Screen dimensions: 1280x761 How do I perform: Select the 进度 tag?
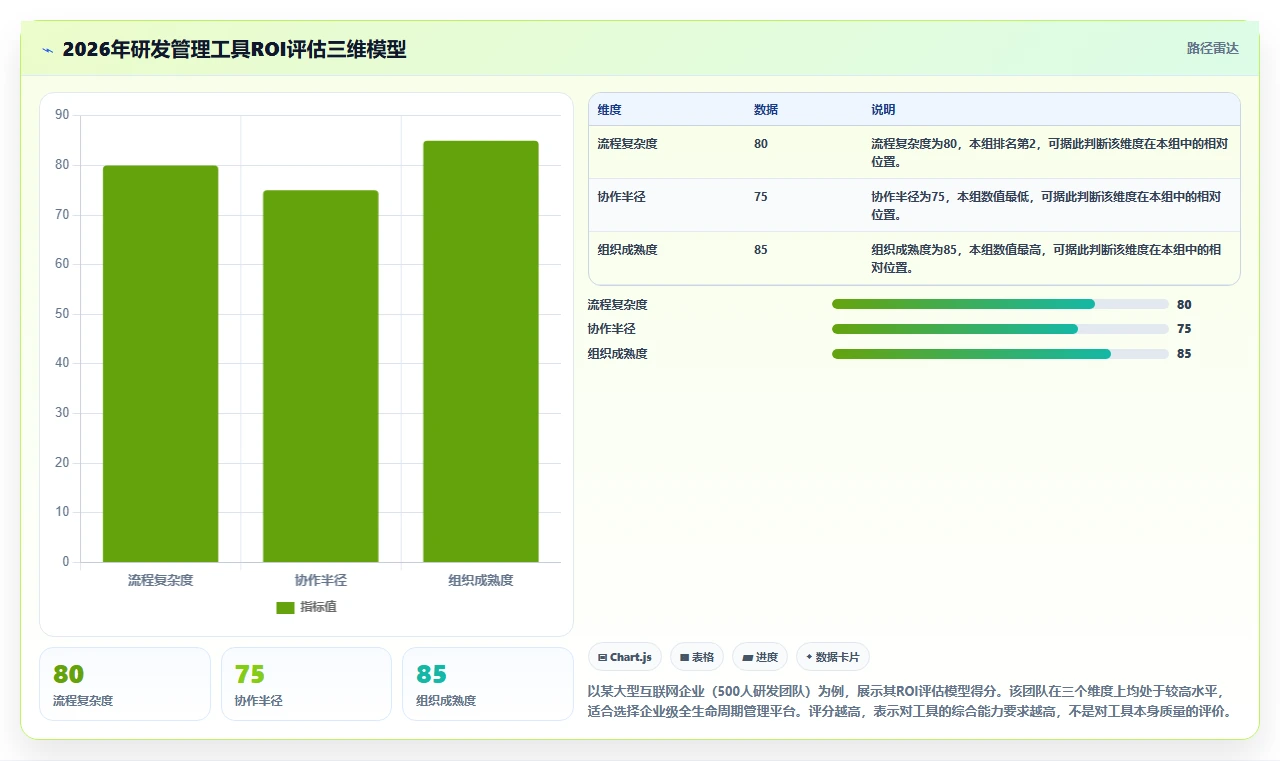click(760, 657)
